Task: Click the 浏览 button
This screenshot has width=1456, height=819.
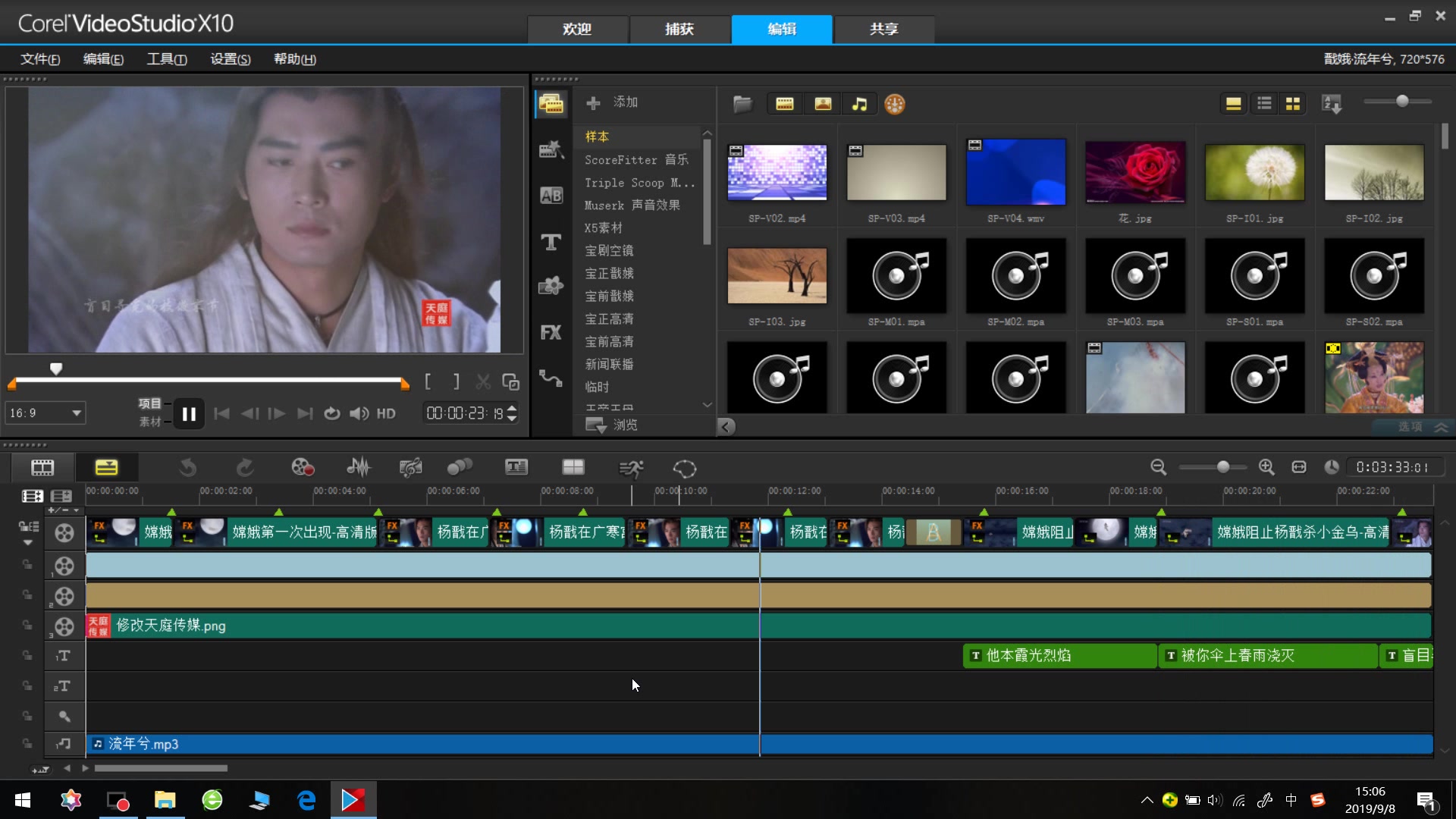Action: 612,425
